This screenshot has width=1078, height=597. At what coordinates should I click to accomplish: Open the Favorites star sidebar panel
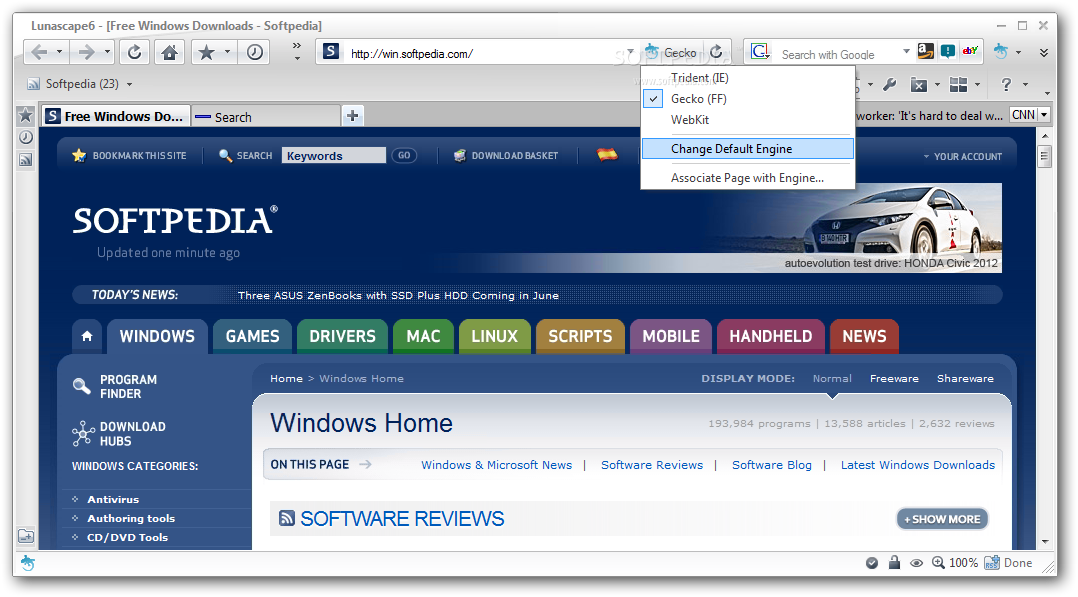[x=25, y=115]
